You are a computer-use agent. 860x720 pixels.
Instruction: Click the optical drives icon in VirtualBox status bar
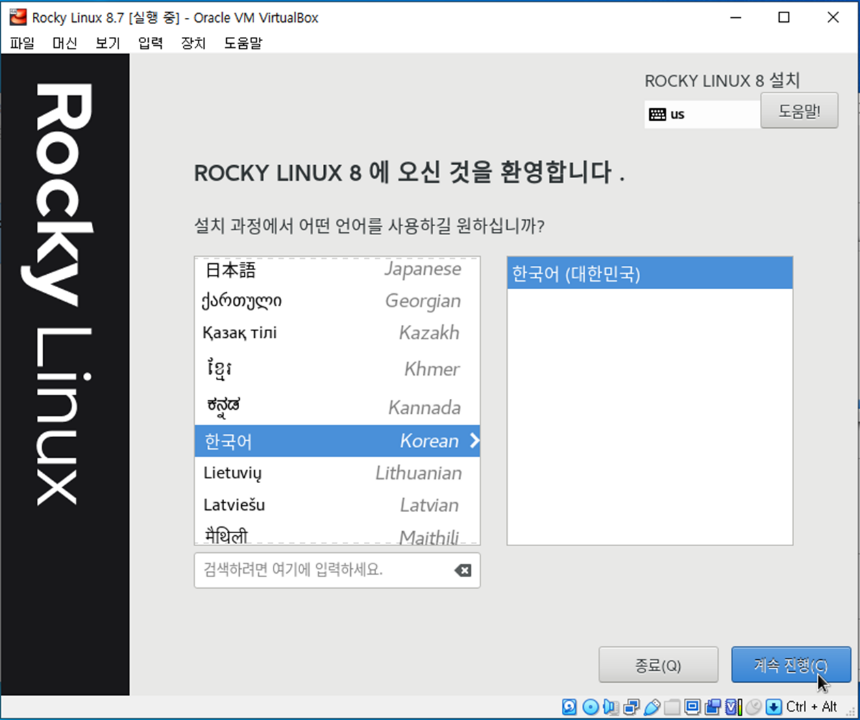click(591, 706)
